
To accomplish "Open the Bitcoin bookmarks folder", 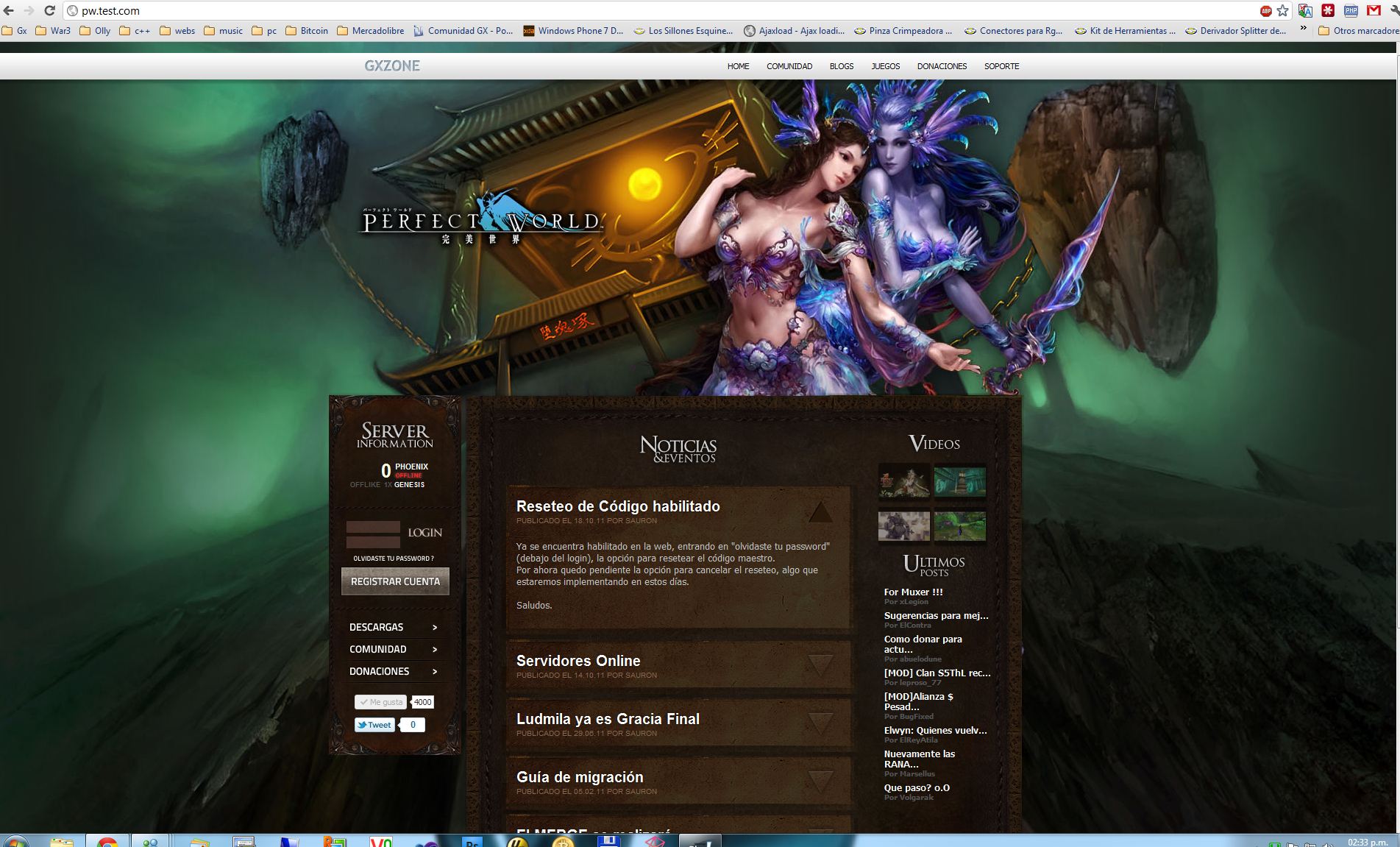I will point(307,31).
